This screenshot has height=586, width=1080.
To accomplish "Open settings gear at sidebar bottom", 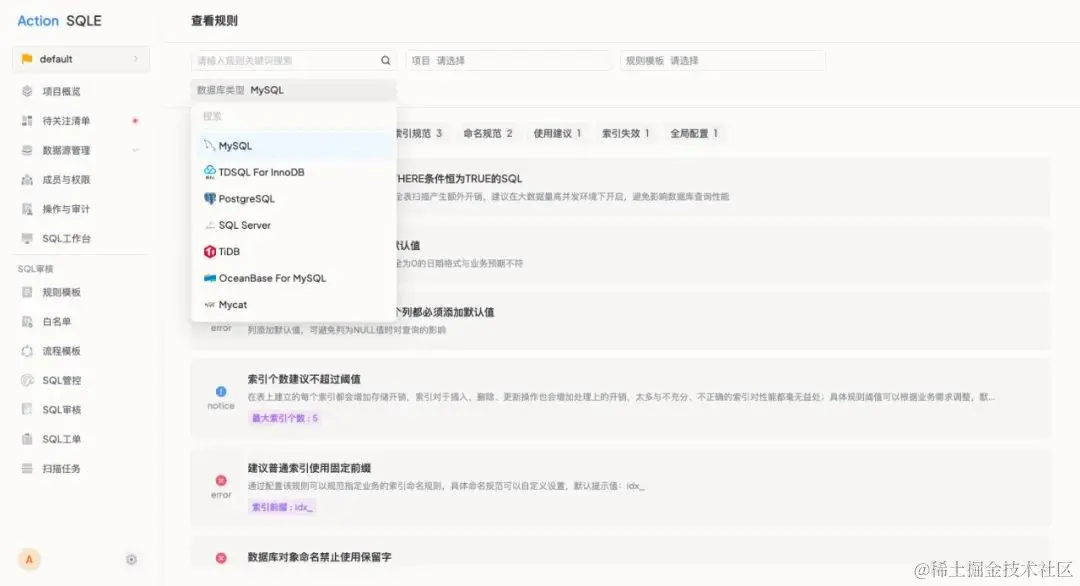I will (x=131, y=559).
